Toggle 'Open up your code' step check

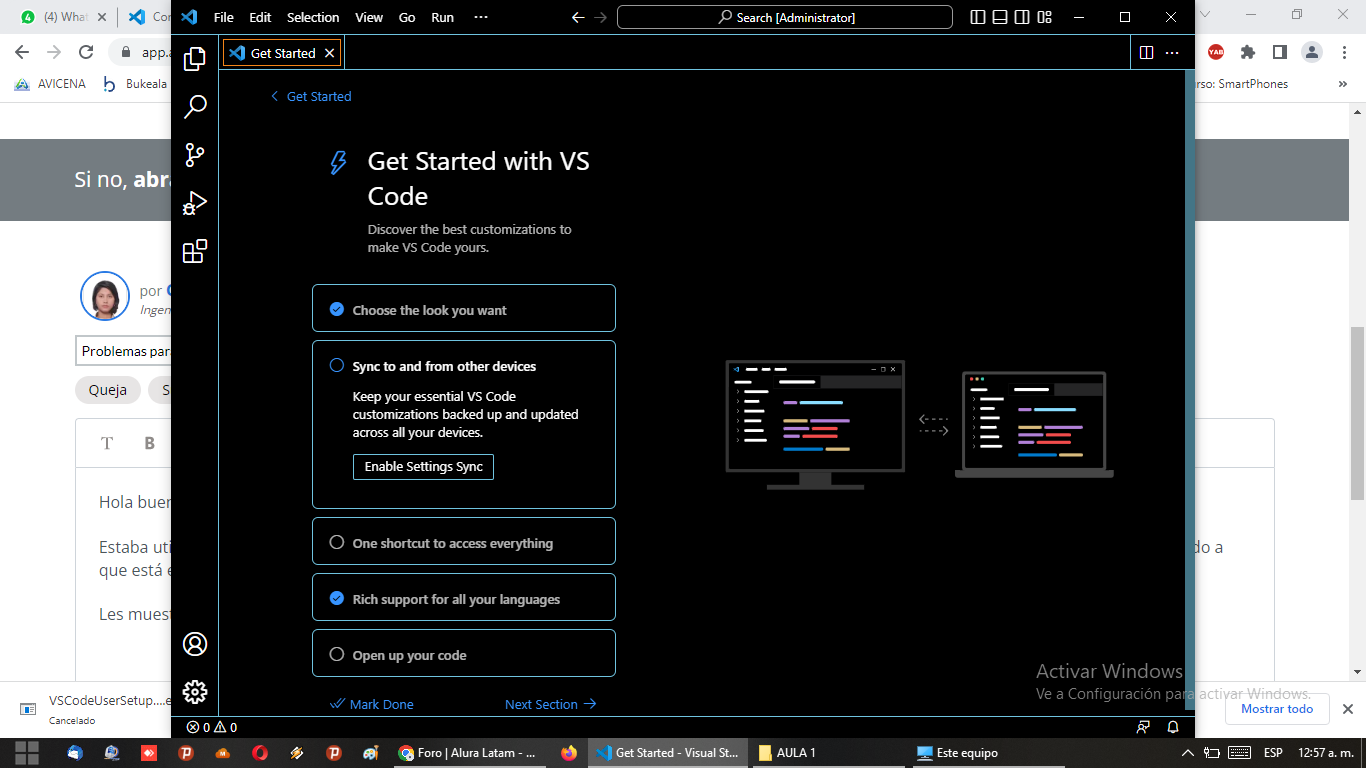pyautogui.click(x=337, y=654)
